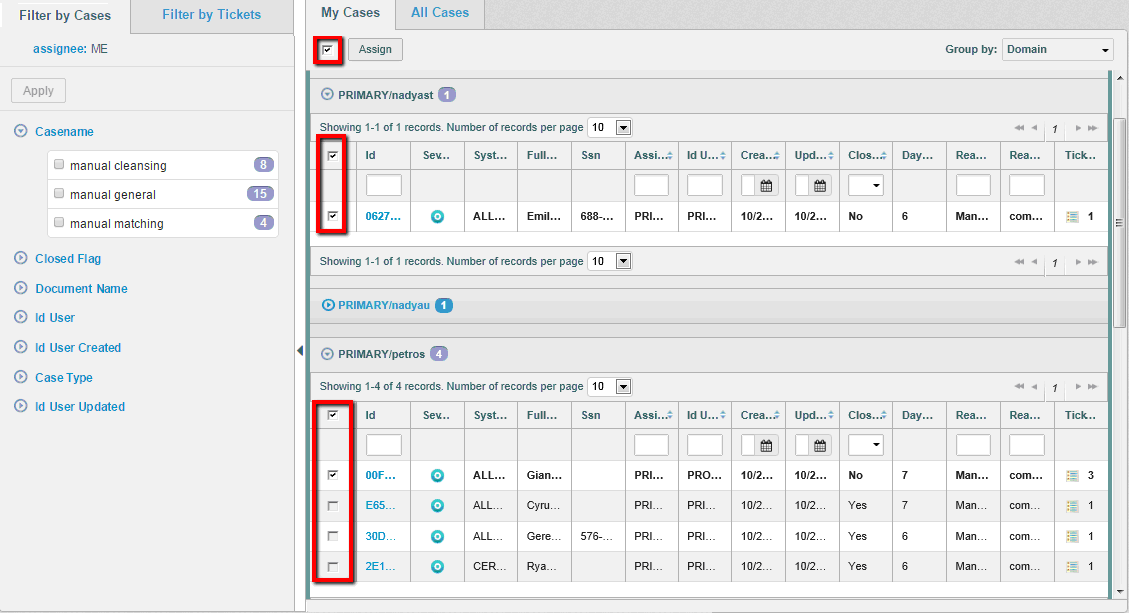The image size is (1129, 613).
Task: Open the Group by Domain dropdown
Action: tap(1057, 50)
